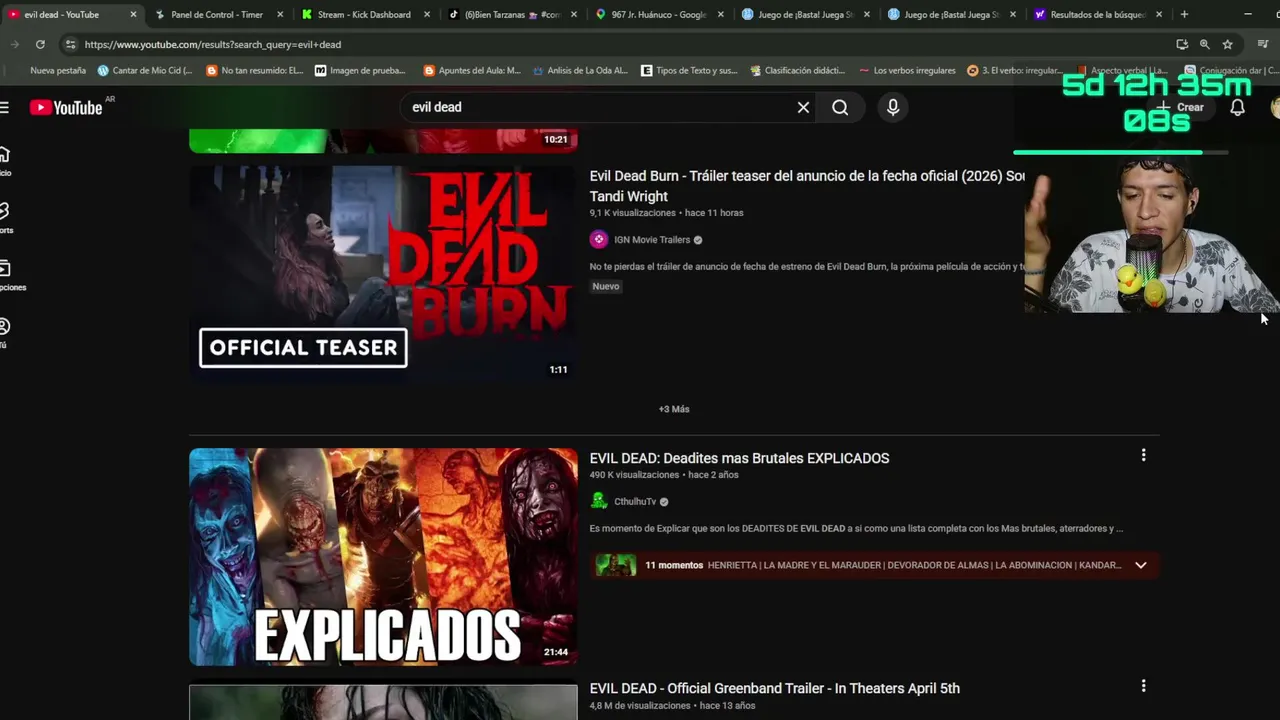Open EVIL DEAD Official Greenband Trailer title

774,688
